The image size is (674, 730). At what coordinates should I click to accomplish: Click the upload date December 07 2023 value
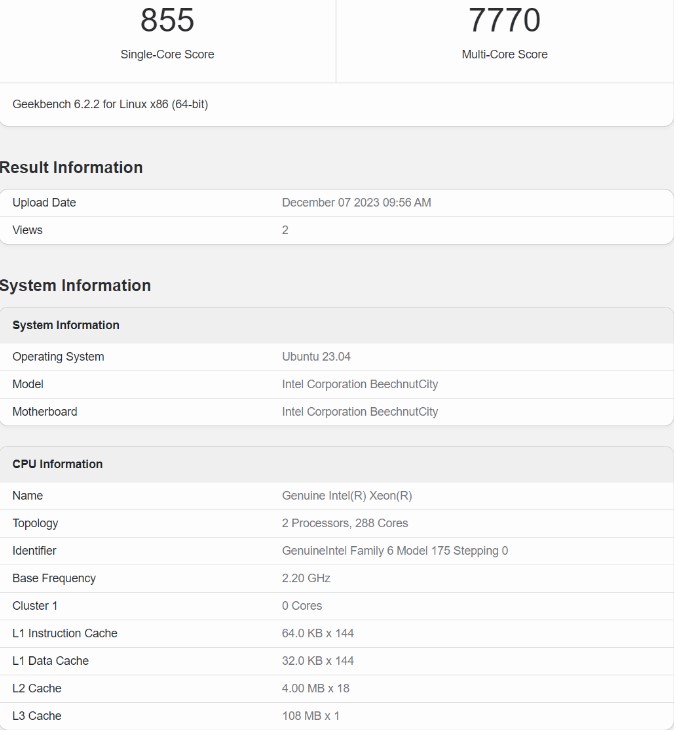356,203
